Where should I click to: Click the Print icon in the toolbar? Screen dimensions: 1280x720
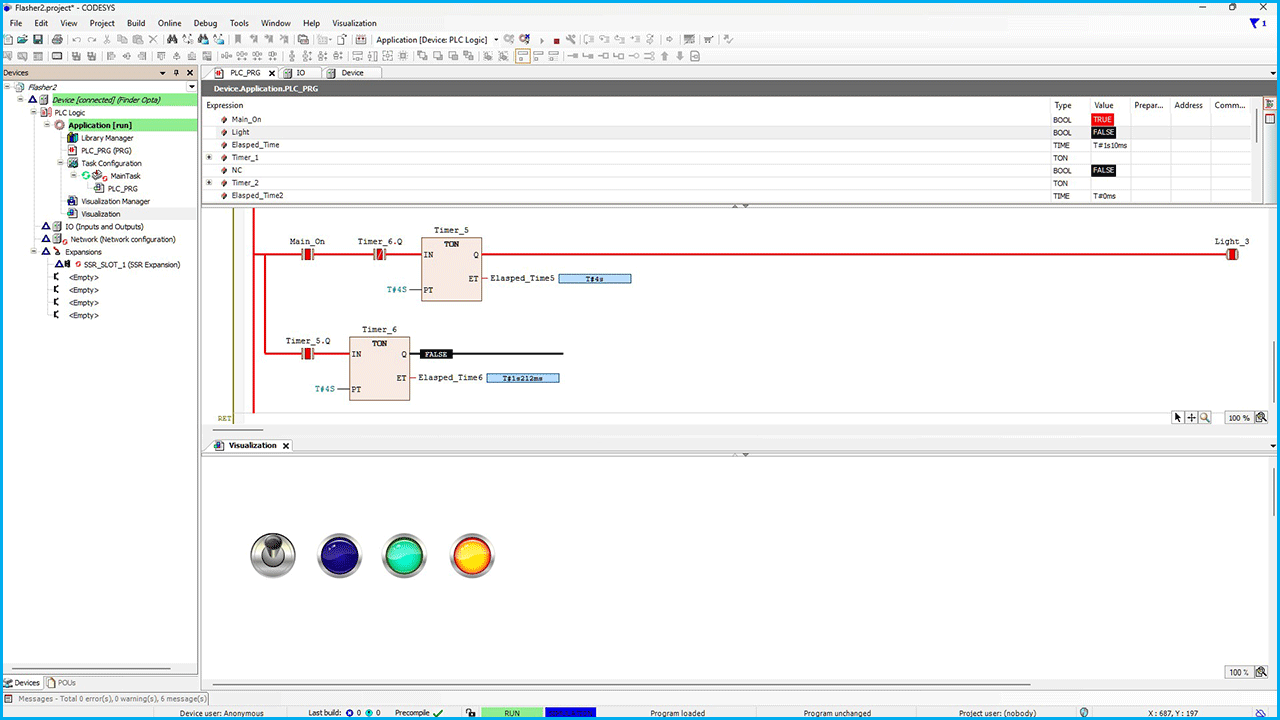pyautogui.click(x=56, y=40)
